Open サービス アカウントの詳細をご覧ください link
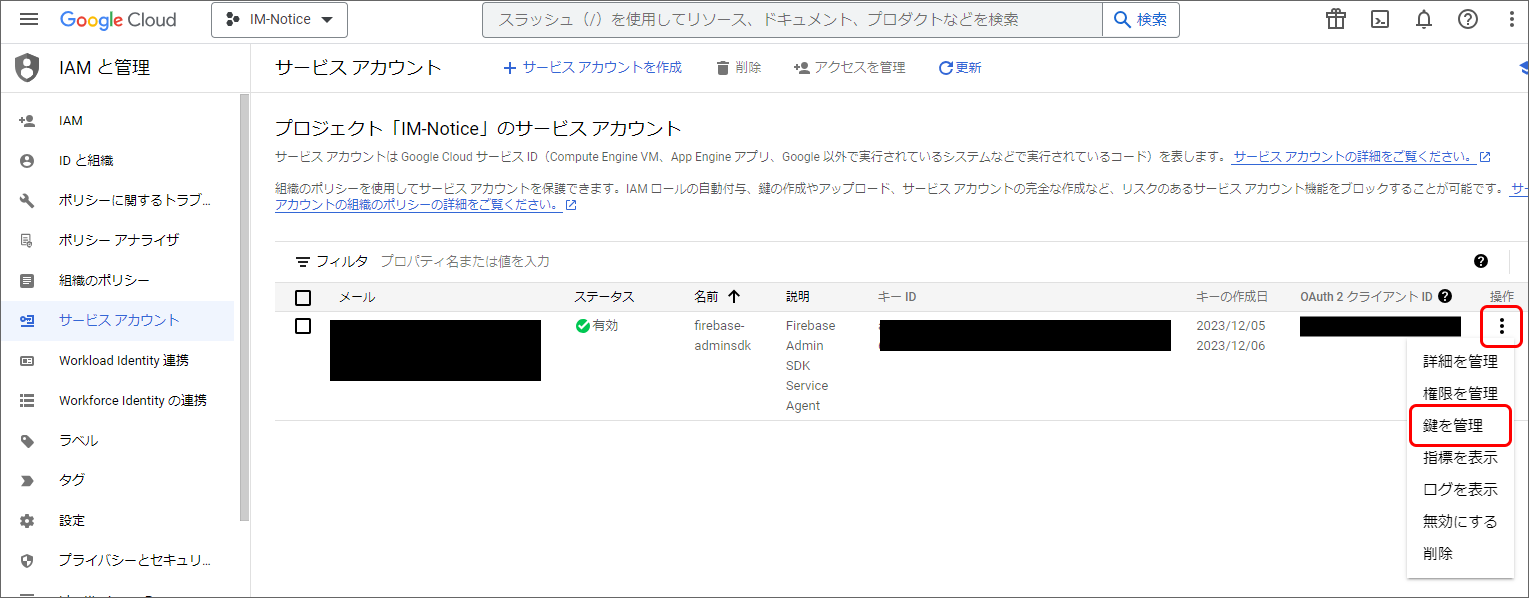 coord(1354,157)
